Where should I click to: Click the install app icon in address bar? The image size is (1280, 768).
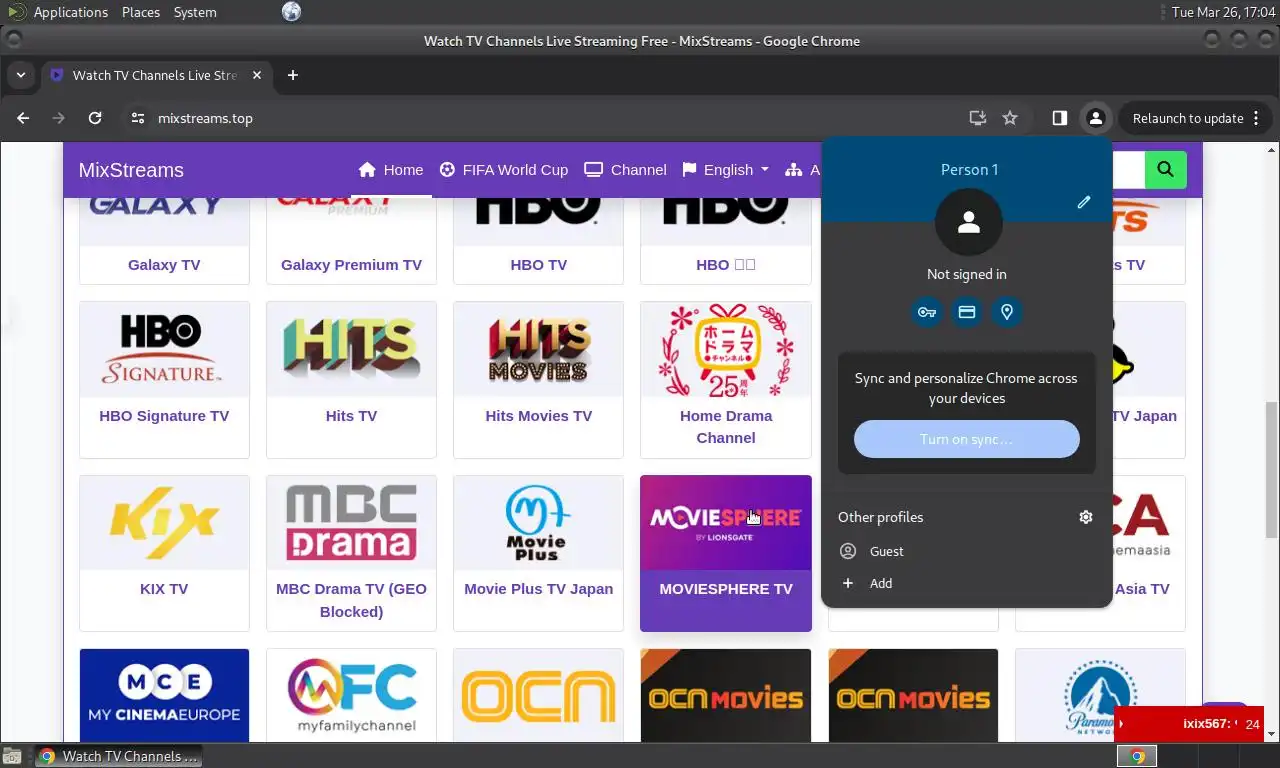point(978,118)
